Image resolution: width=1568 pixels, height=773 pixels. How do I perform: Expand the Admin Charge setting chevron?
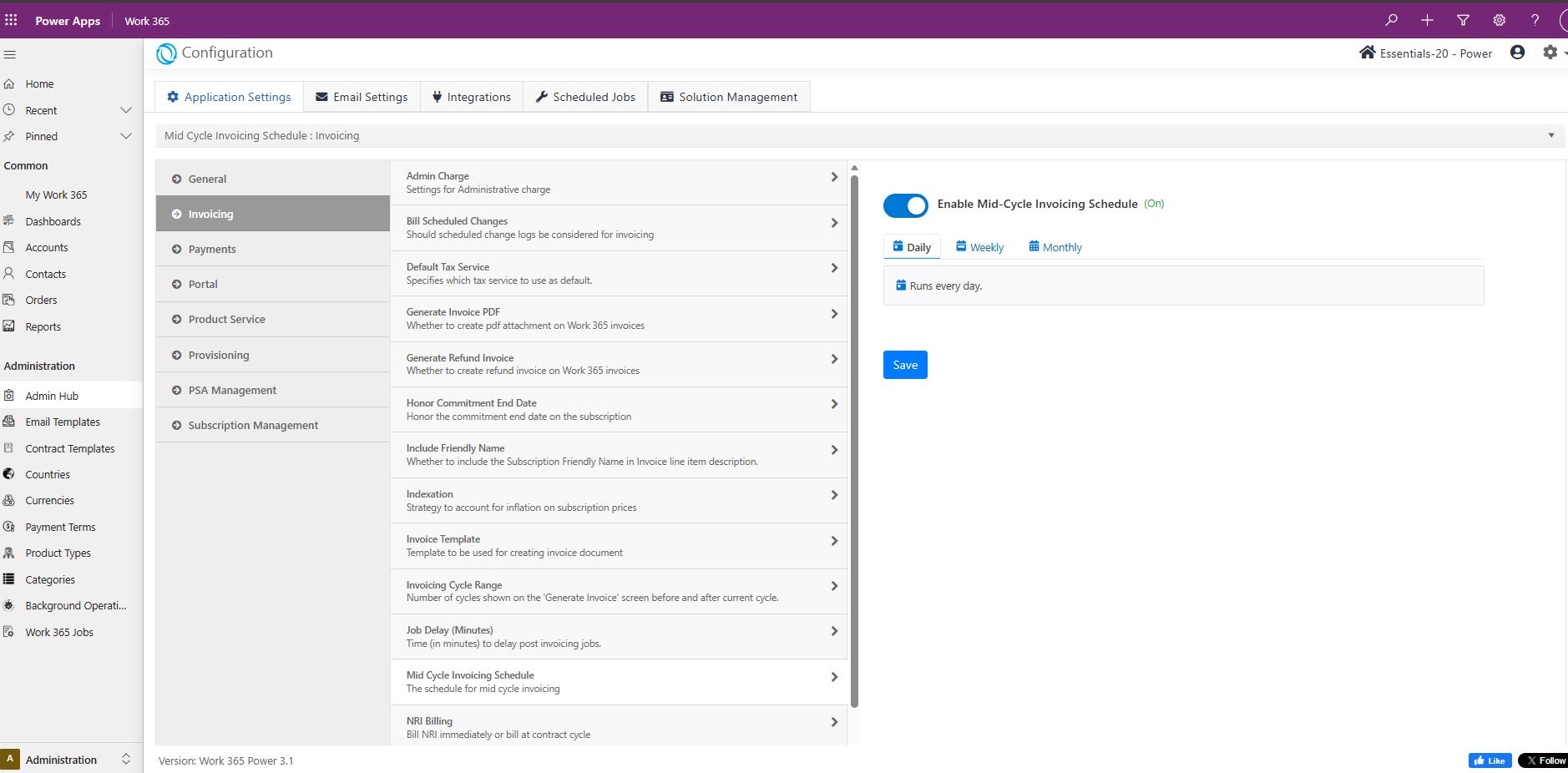[834, 177]
